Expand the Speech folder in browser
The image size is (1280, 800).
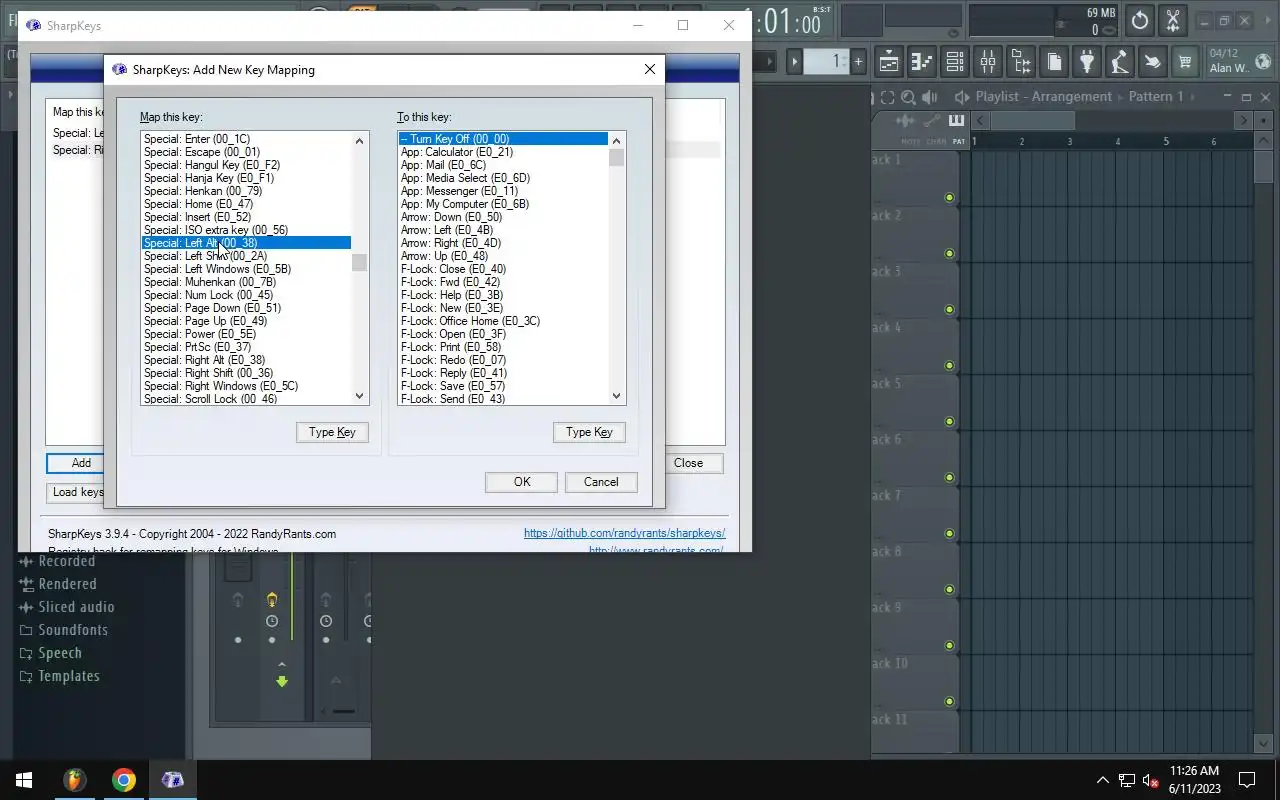(50, 653)
